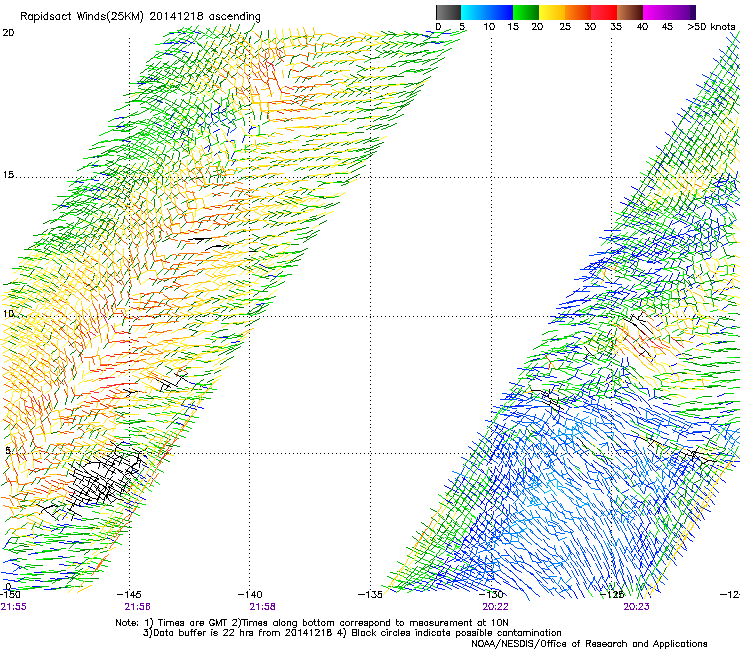Click the blue 10-15 knots legend color
This screenshot has width=740, height=650.
[500, 12]
